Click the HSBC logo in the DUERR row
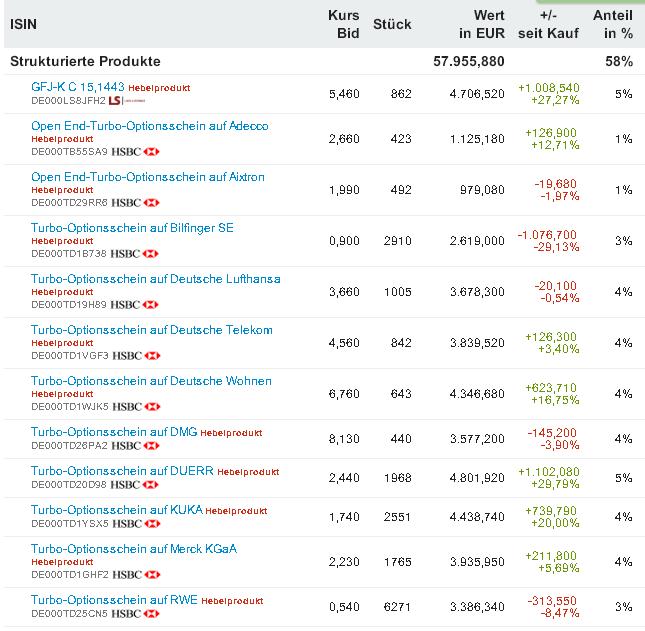645x631 pixels. 136,484
